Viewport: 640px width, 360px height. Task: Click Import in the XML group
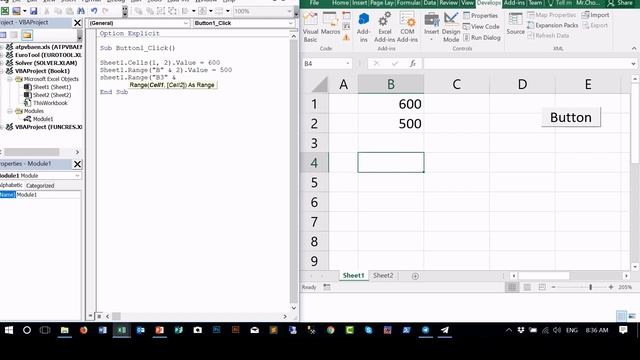596,15
